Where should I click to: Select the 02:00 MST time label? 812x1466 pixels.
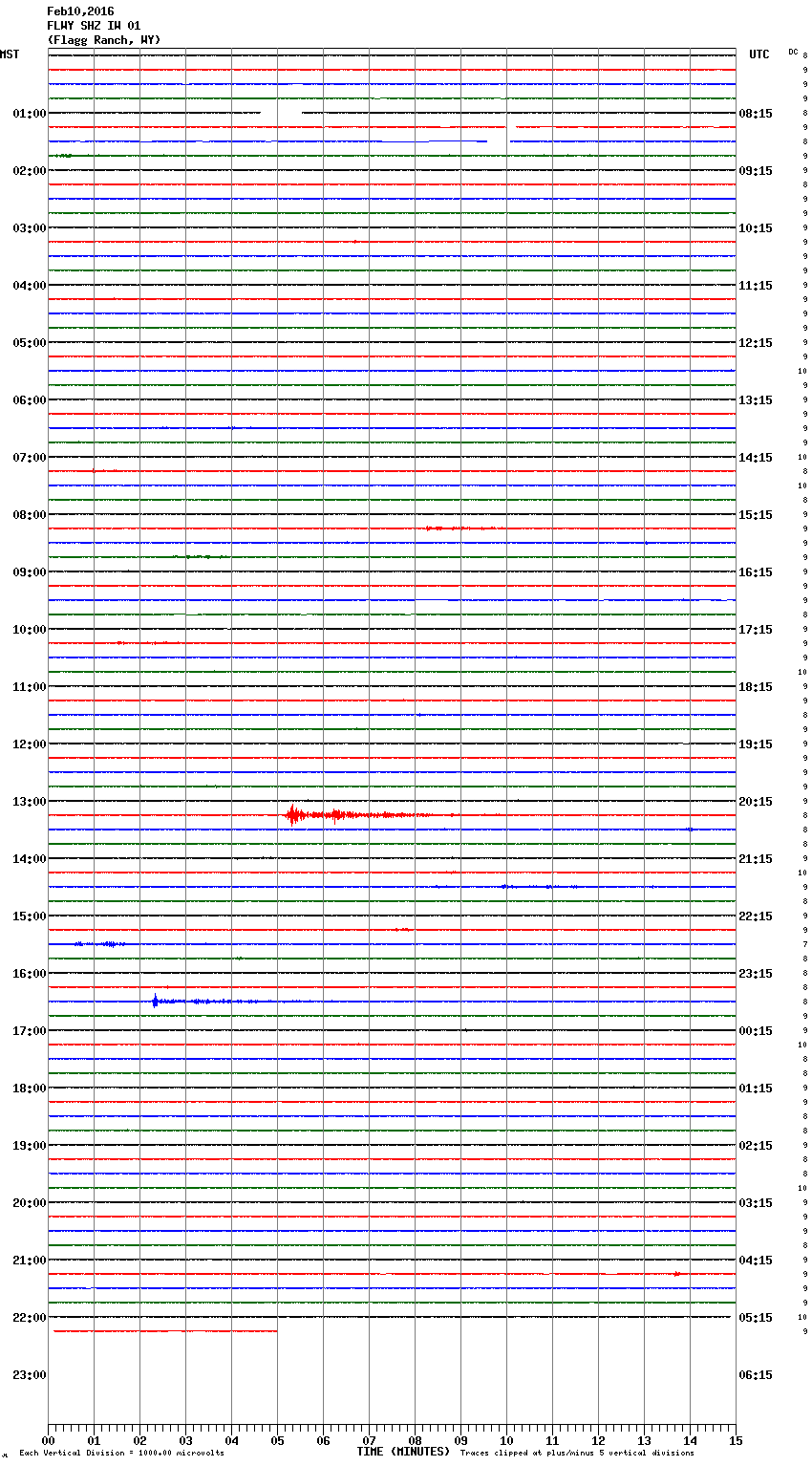30,171
